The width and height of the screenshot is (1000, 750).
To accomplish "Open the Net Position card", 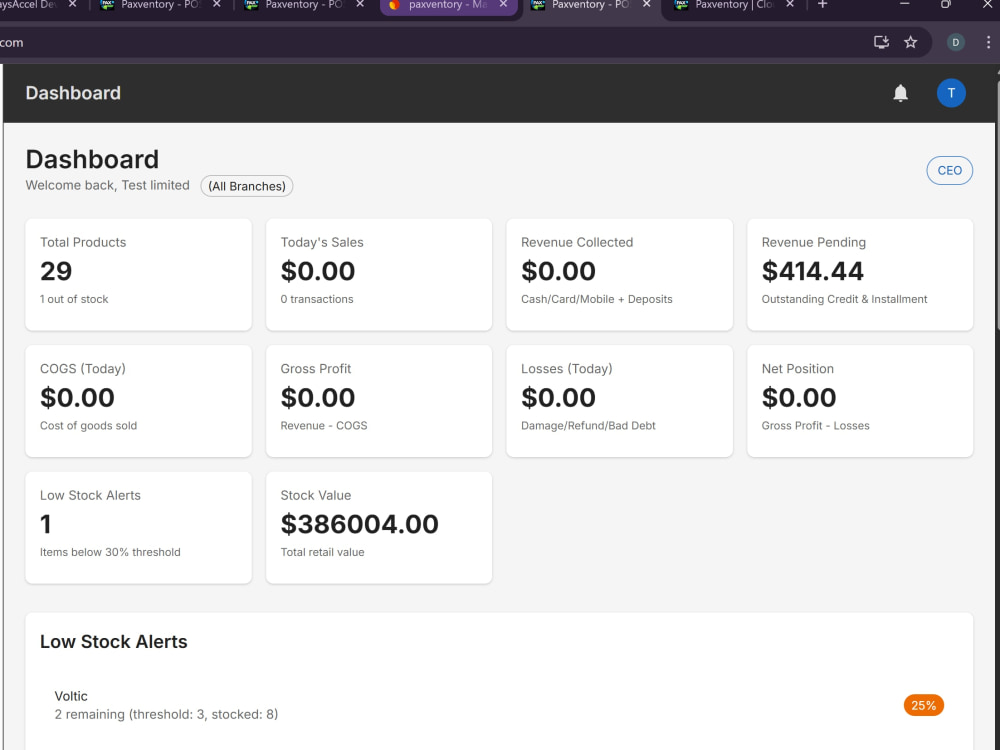I will (860, 401).
